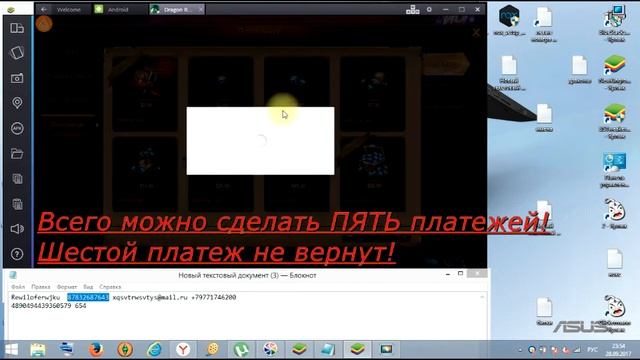Open the Правка menu in Notepad
The width and height of the screenshot is (640, 360).
pos(41,287)
